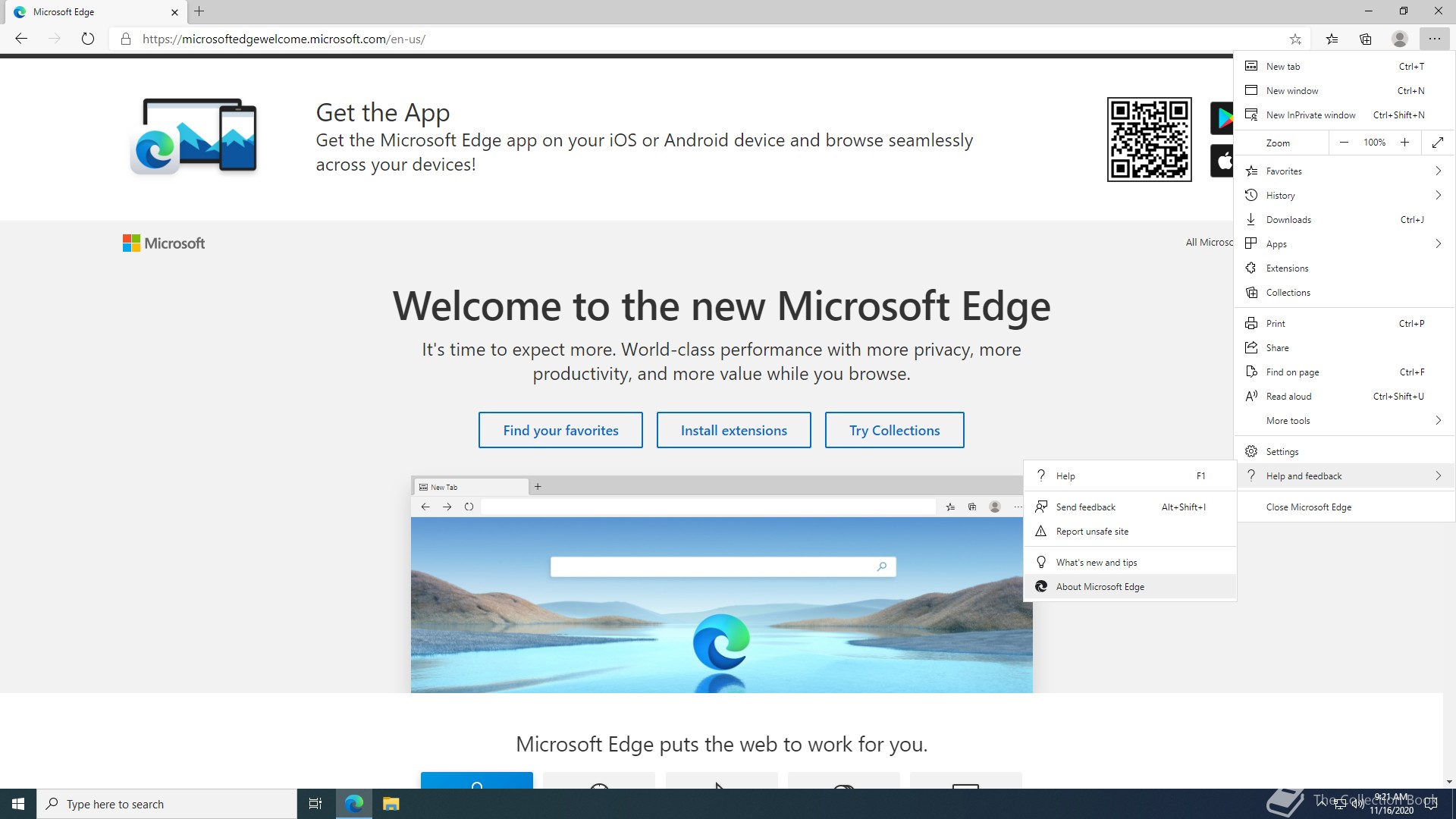The image size is (1456, 819).
Task: Click Install extensions button
Action: pos(733,430)
